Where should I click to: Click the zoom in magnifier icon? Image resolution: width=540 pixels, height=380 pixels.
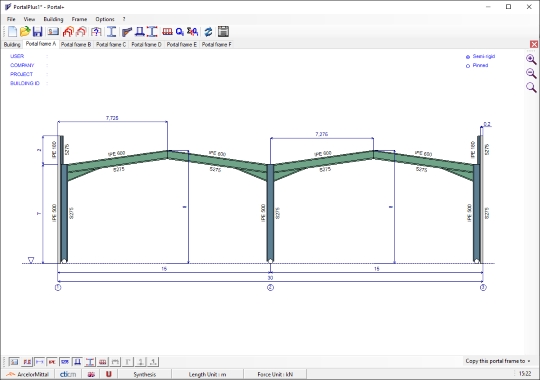click(x=531, y=59)
